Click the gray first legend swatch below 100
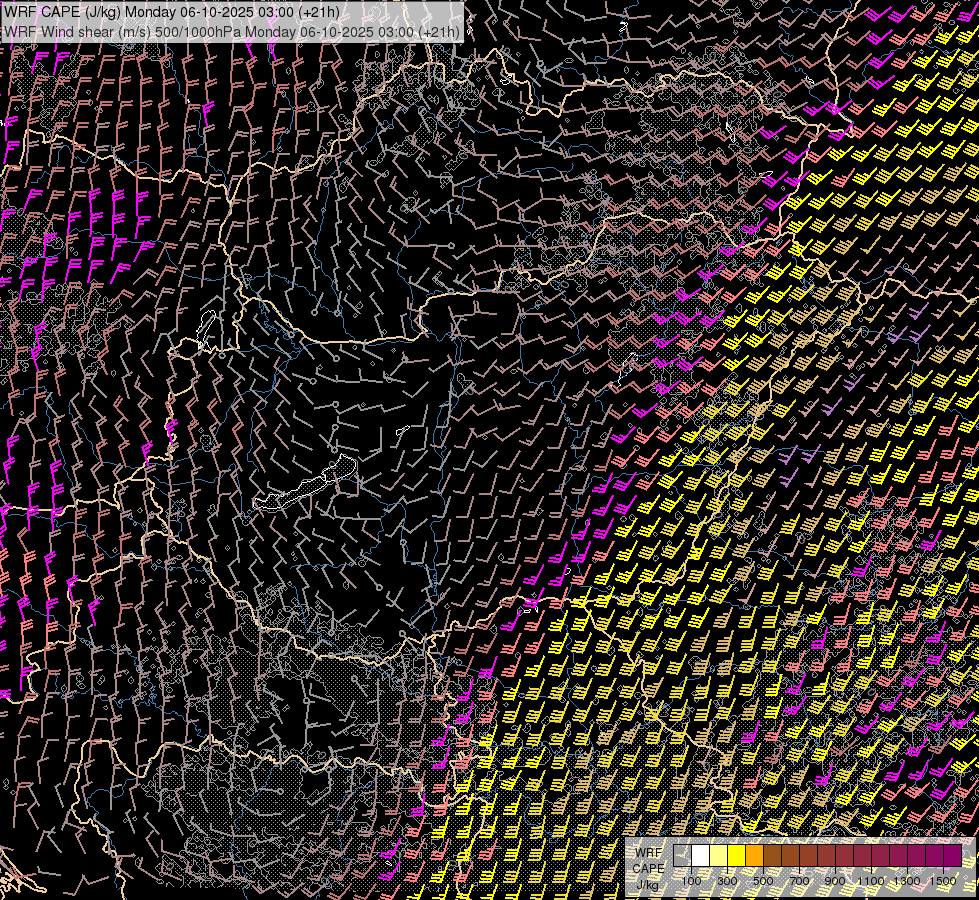 682,855
